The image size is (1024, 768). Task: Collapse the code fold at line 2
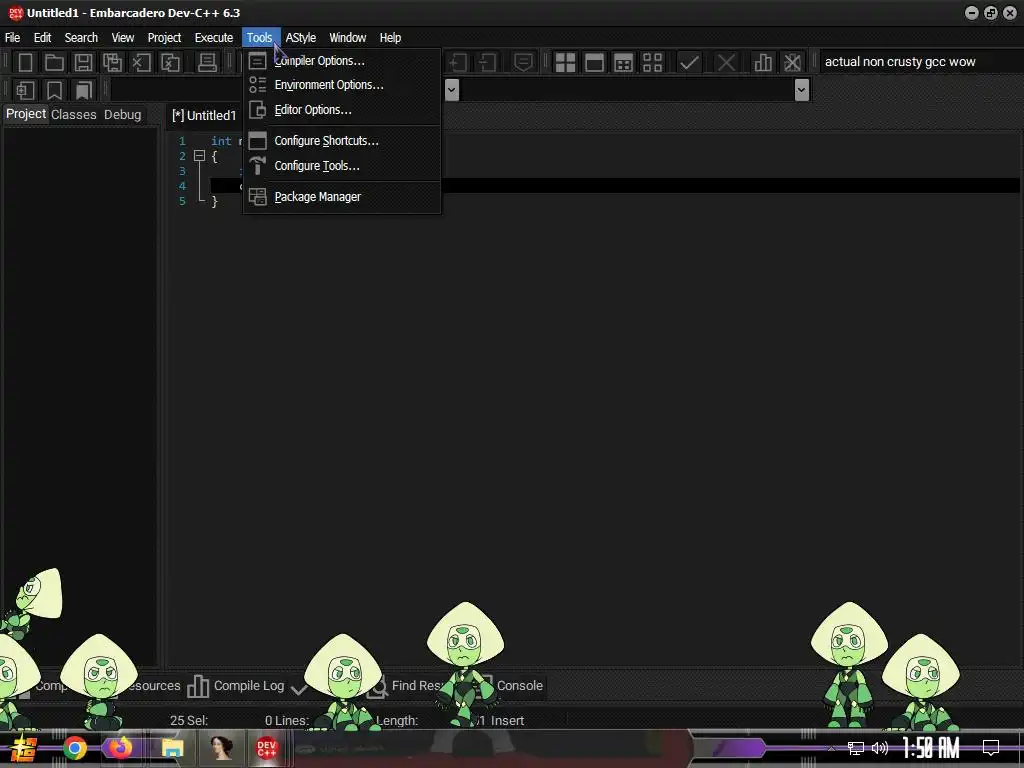pyautogui.click(x=199, y=156)
